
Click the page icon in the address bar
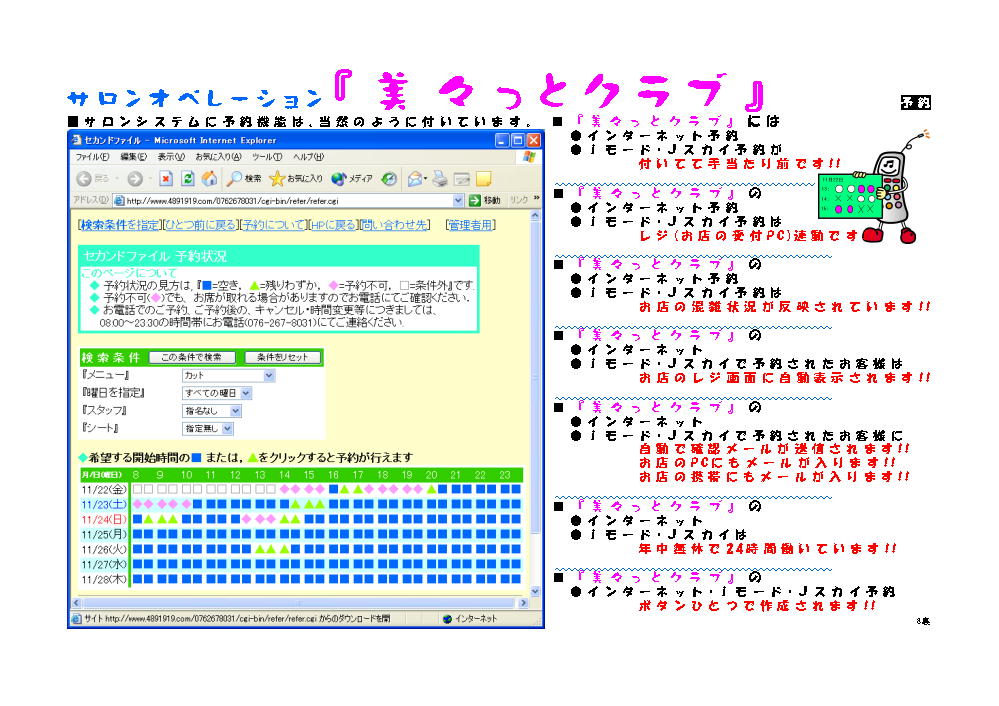119,201
